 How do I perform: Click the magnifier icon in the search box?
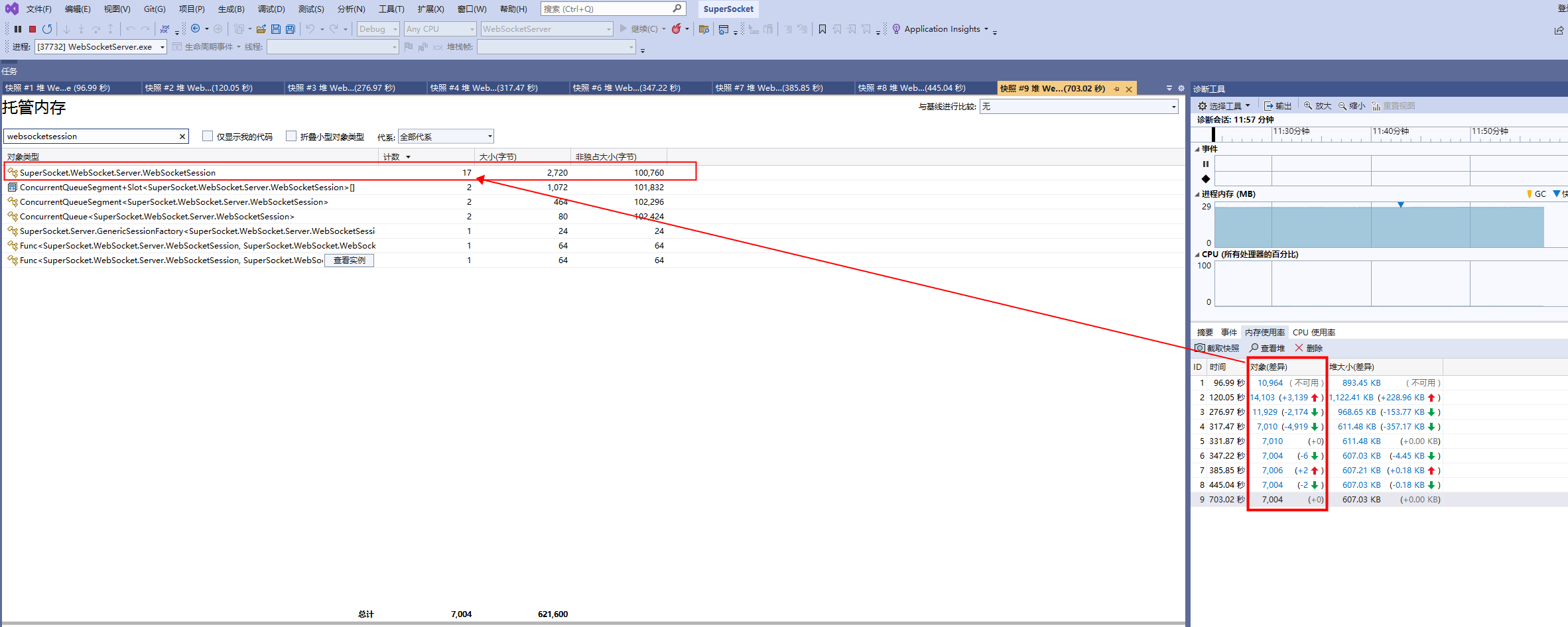click(x=677, y=9)
